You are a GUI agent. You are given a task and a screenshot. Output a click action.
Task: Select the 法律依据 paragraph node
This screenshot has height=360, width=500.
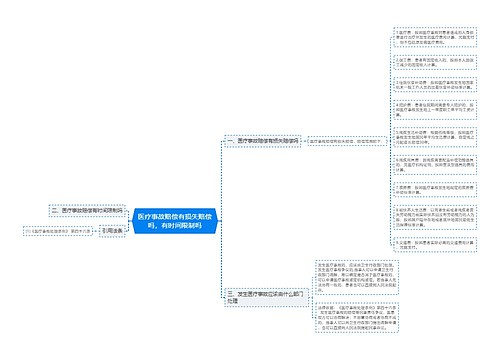click(x=357, y=318)
